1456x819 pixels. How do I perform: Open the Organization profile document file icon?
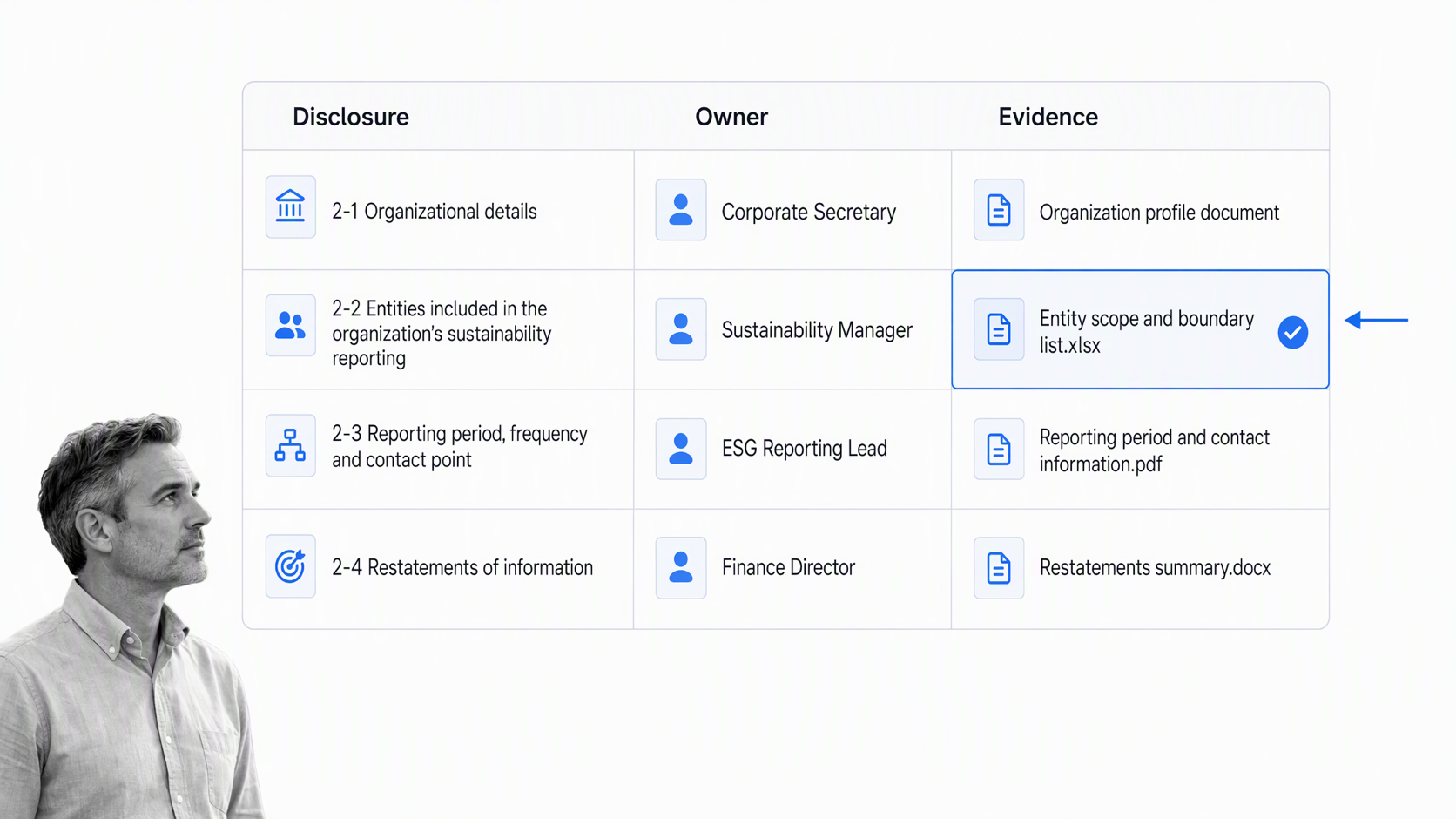pos(999,210)
